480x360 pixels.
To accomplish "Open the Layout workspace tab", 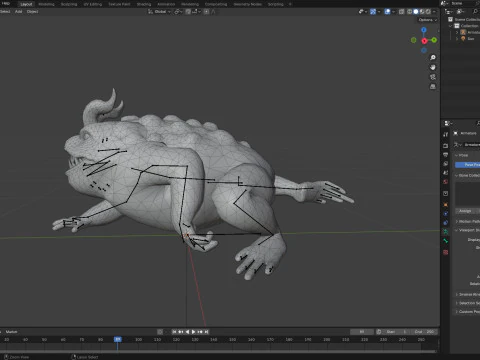I will tap(26, 4).
